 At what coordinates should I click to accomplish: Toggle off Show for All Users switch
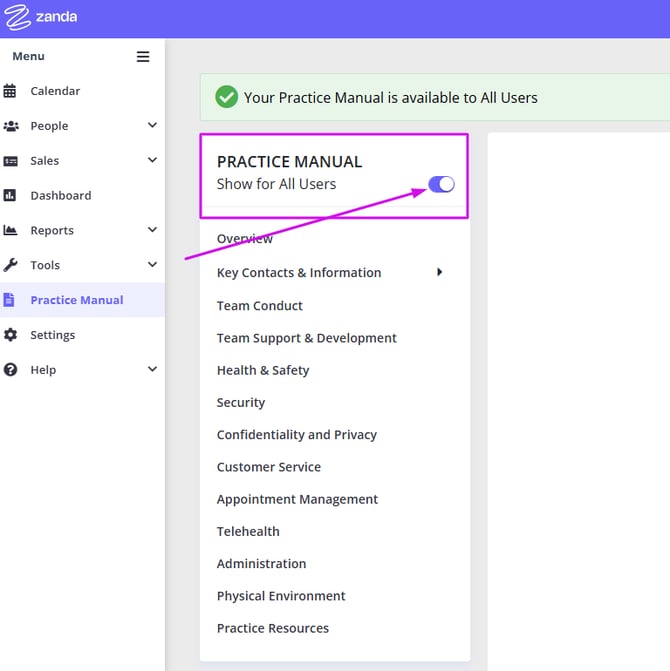tap(441, 184)
